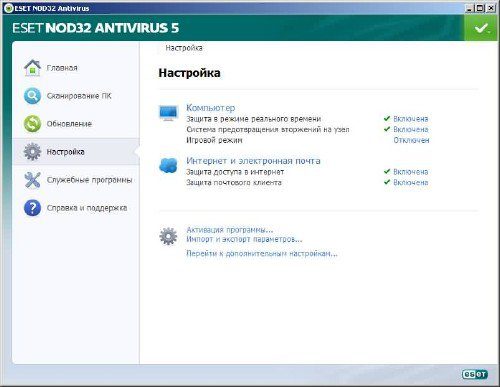Image resolution: width=500 pixels, height=387 pixels.
Task: Click the monitor icon next to Компьютер
Action: (x=168, y=113)
